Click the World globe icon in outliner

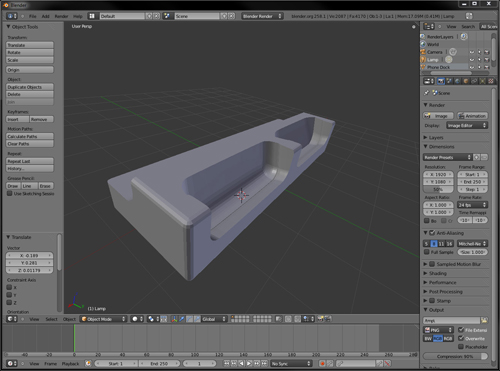tap(423, 44)
